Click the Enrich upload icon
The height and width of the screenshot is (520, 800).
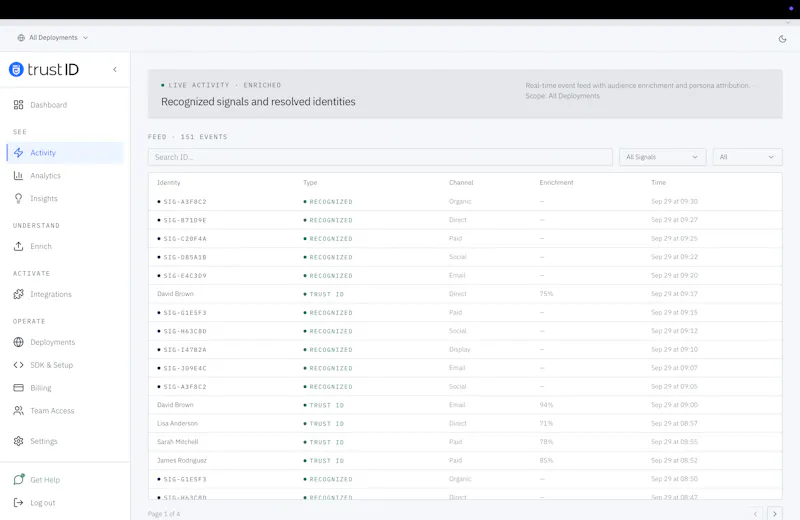tap(18, 246)
